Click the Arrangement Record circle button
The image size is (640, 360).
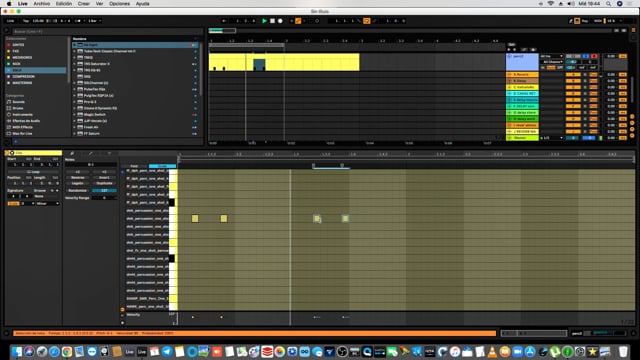click(x=280, y=21)
